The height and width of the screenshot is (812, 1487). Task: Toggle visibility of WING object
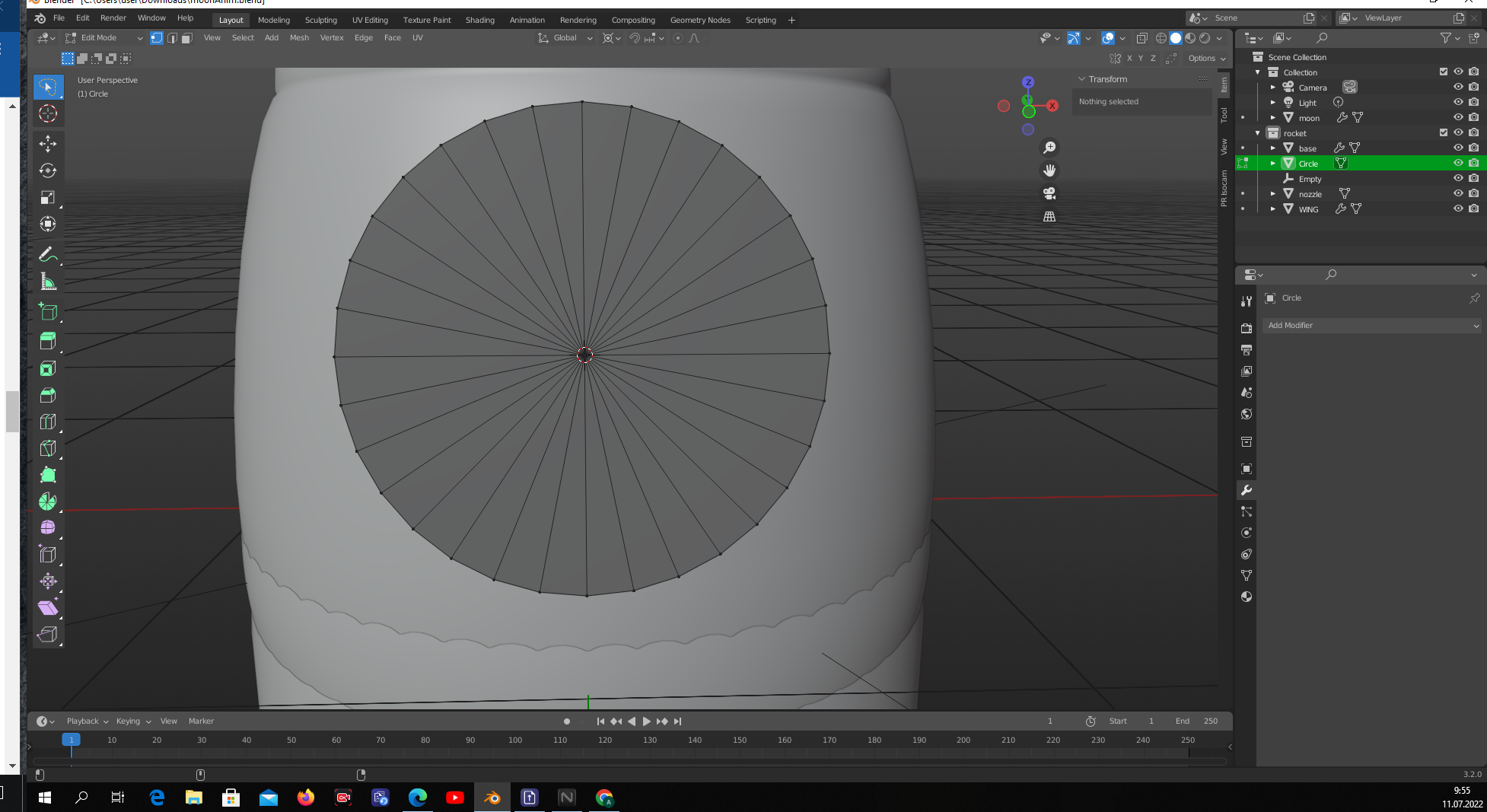(x=1458, y=209)
